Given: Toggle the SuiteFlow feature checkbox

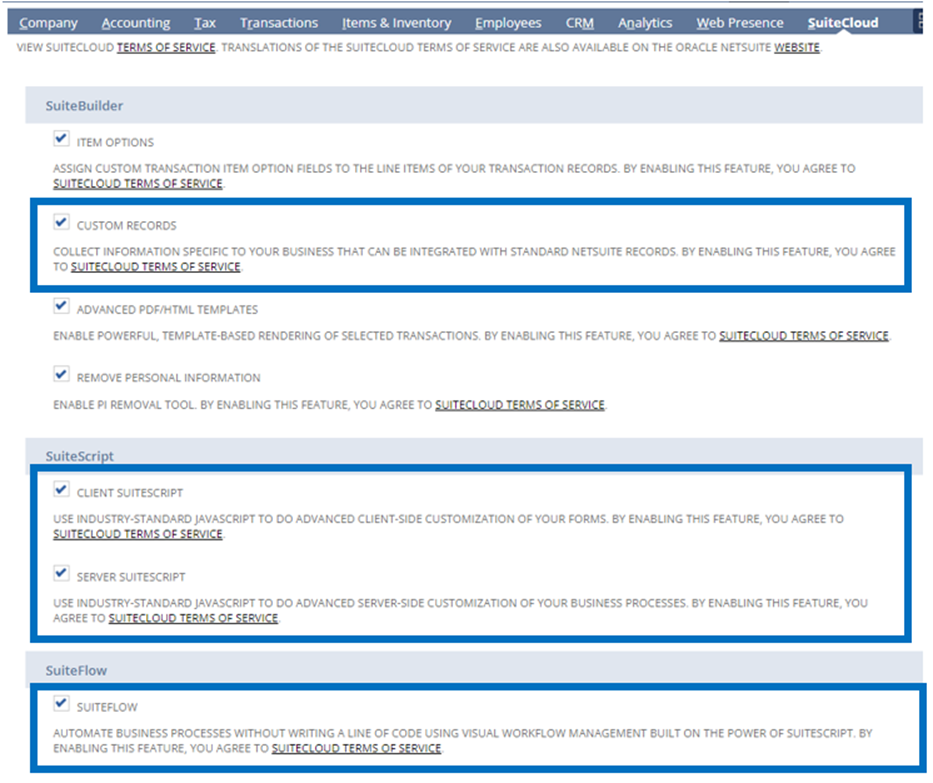Looking at the screenshot, I should point(61,703).
